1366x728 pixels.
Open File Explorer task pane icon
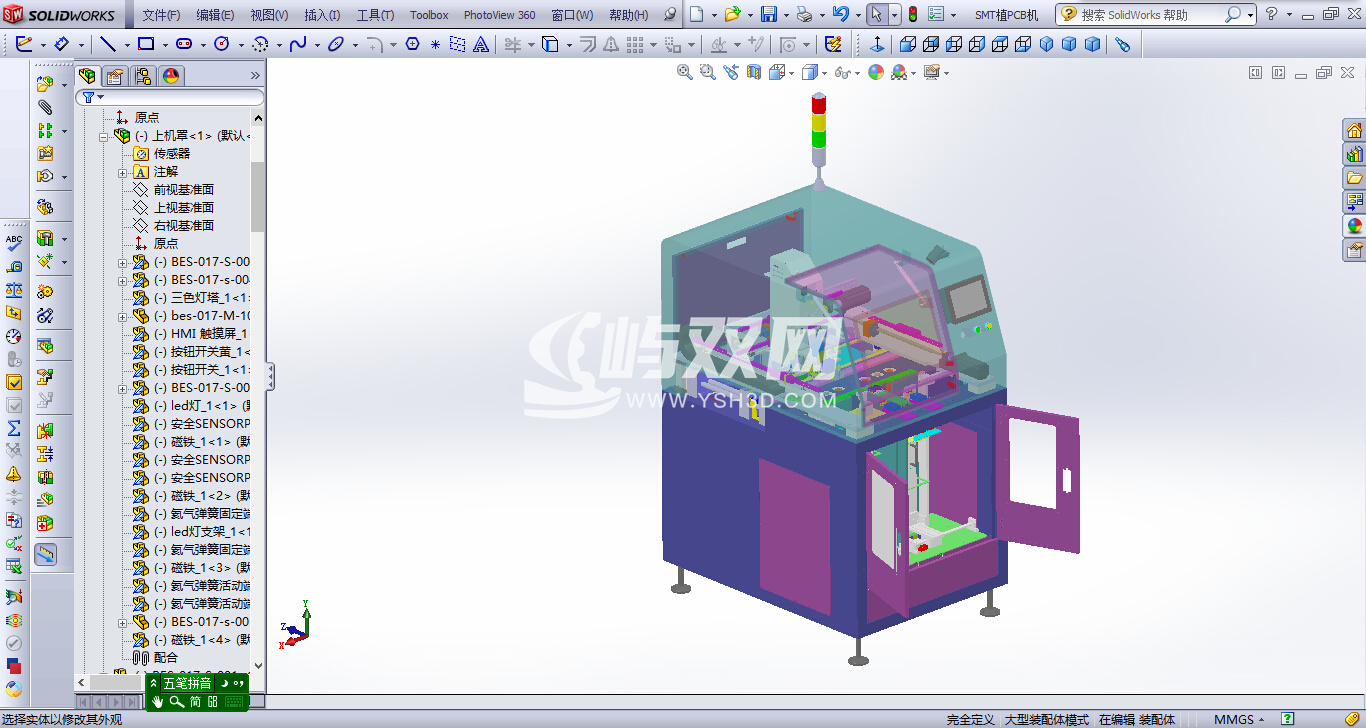click(1354, 179)
